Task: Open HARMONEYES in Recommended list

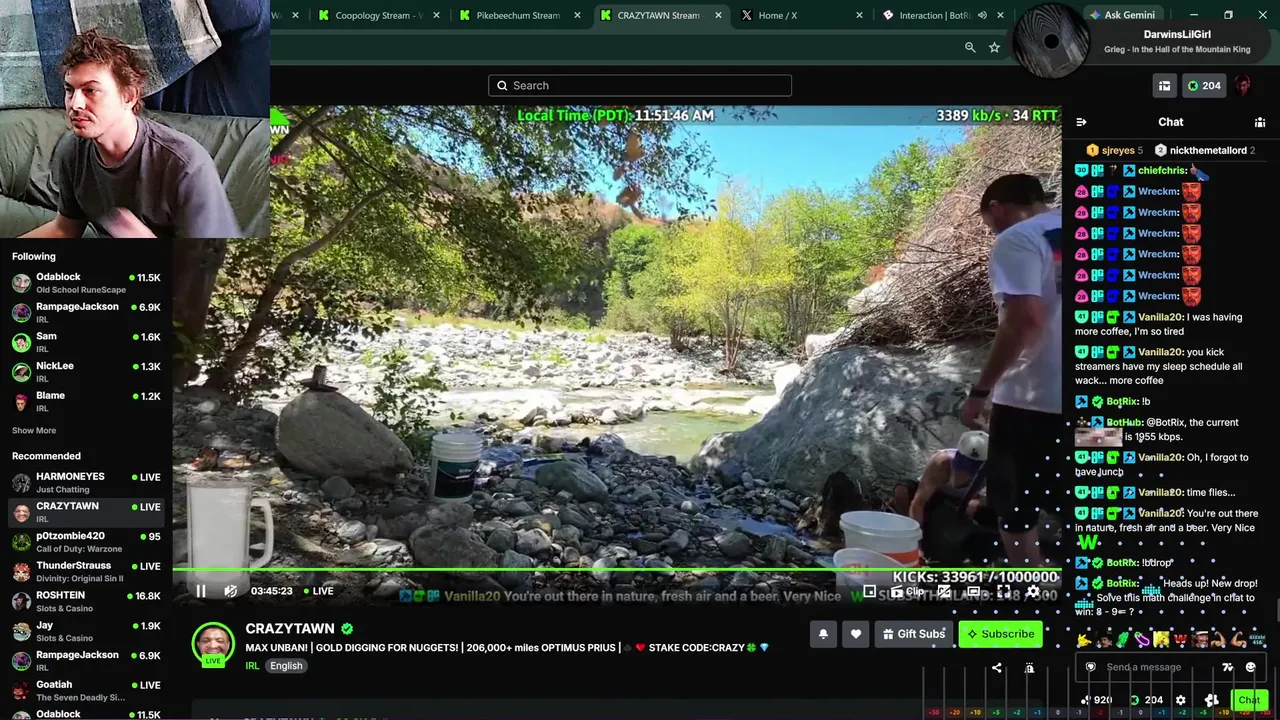Action: [x=86, y=483]
